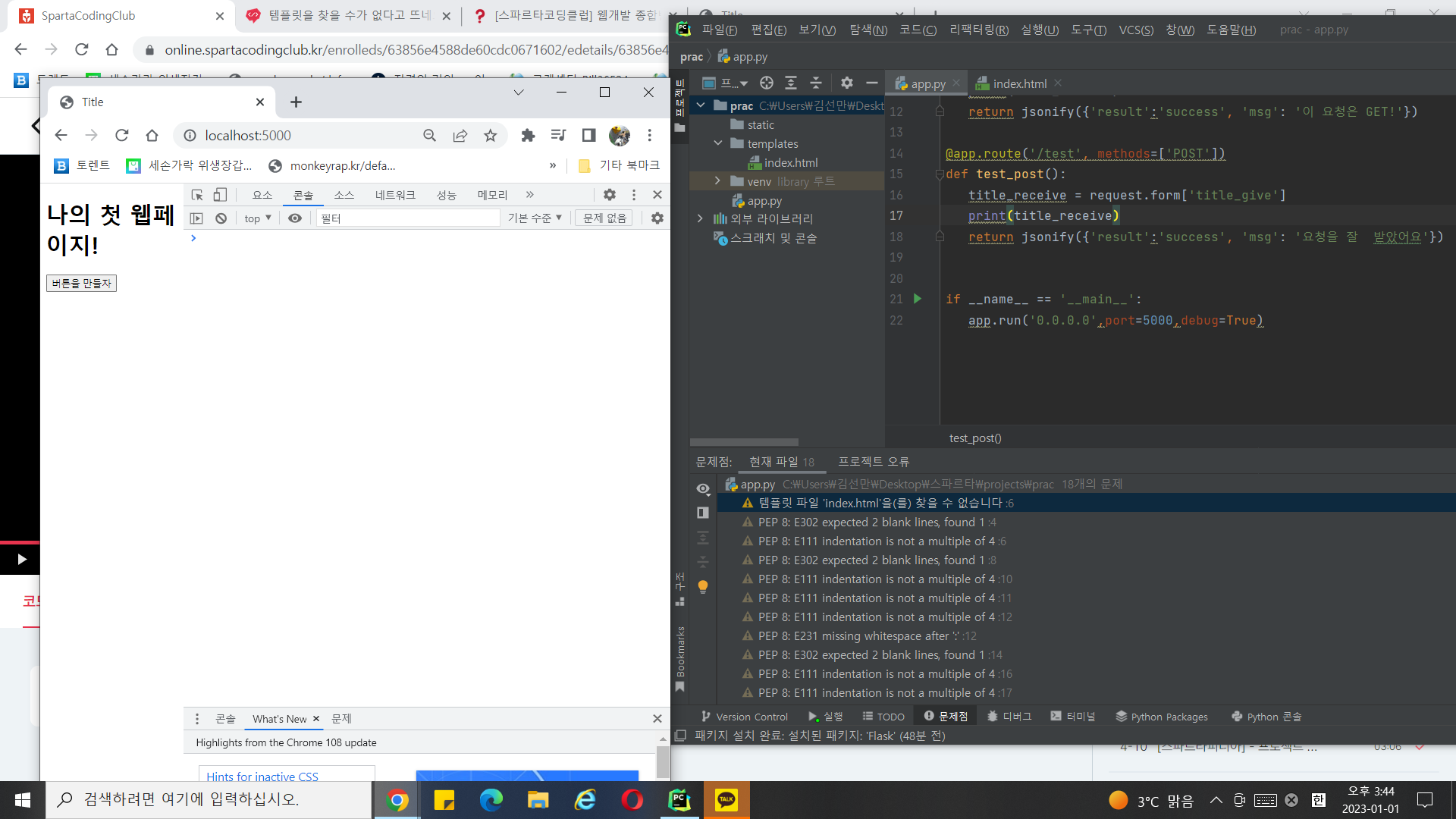The height and width of the screenshot is (819, 1456).
Task: Open the PyCharm 리팩터링(R) menu
Action: pos(979,30)
